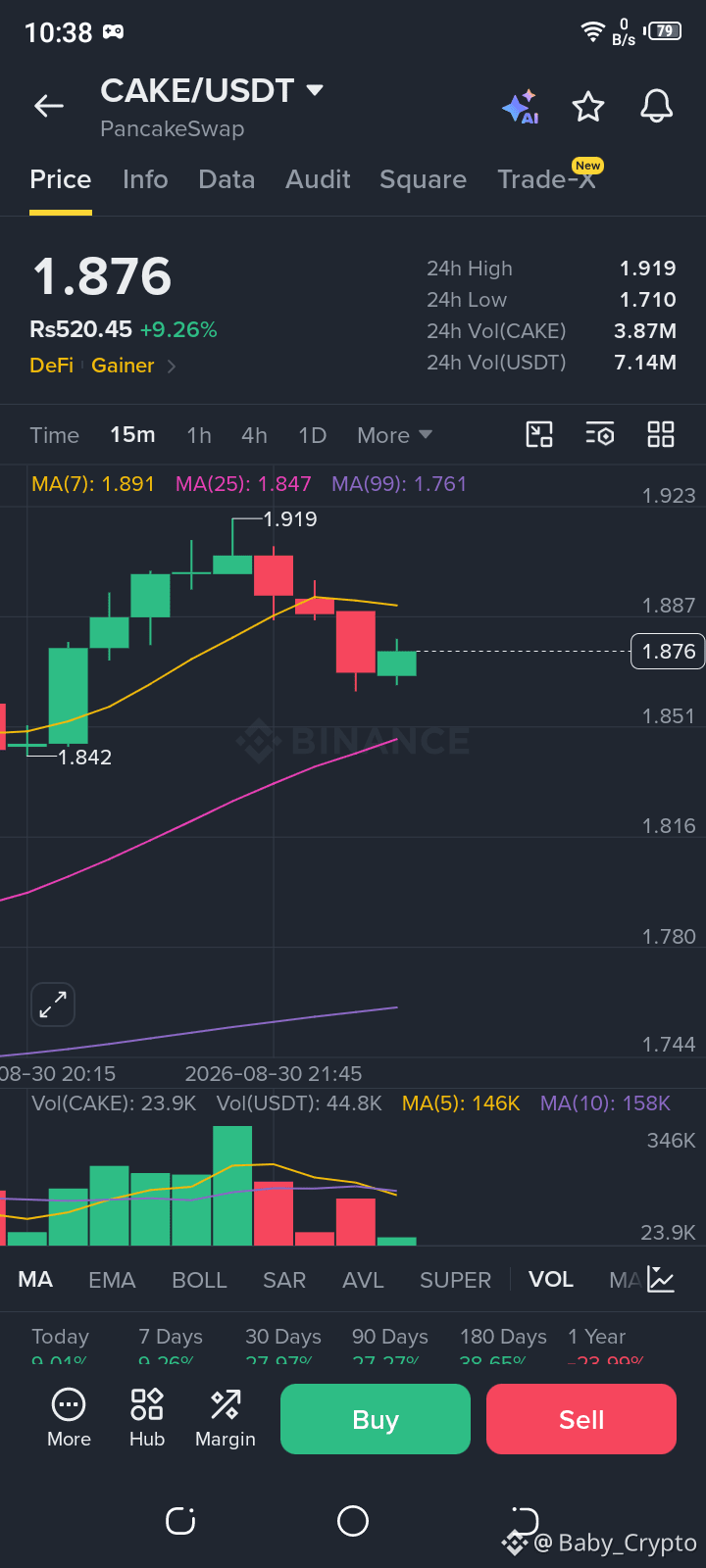This screenshot has width=706, height=1568.
Task: Toggle the SUPER indicator
Action: 455,1280
